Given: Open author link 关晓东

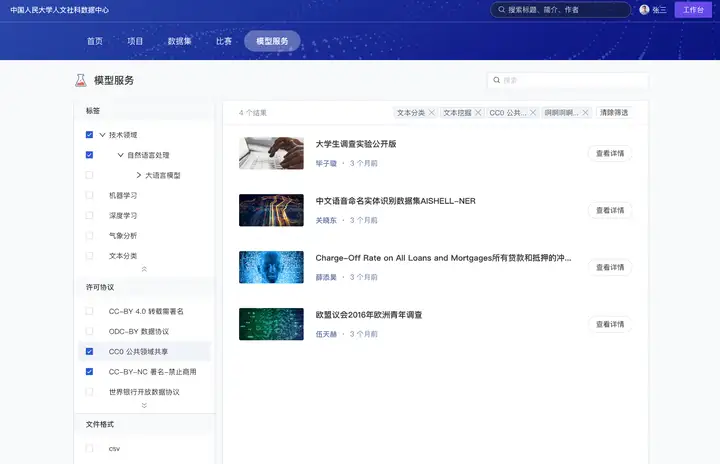Looking at the screenshot, I should coord(326,220).
